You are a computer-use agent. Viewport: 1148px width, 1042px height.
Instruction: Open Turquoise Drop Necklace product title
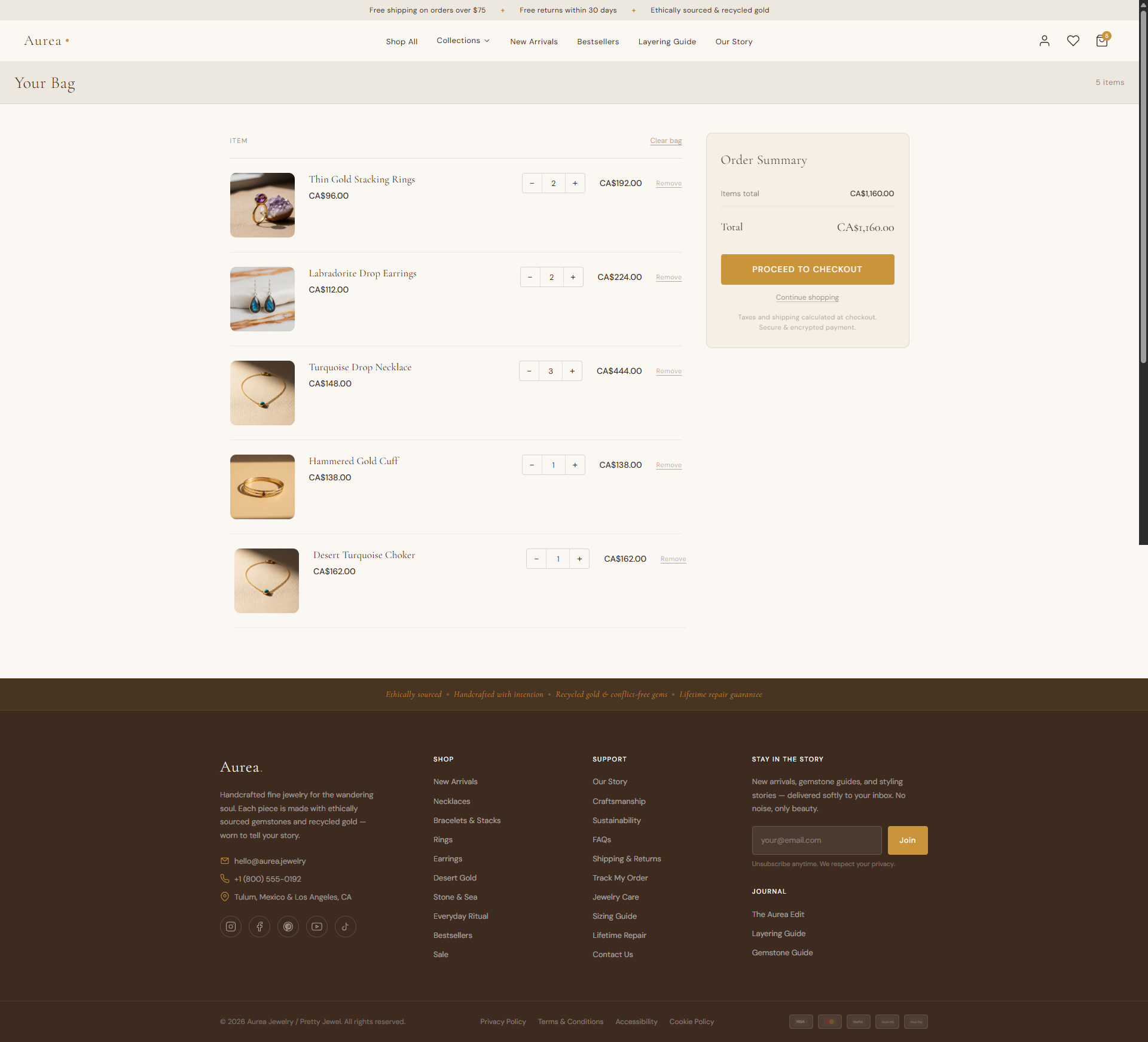tap(360, 367)
